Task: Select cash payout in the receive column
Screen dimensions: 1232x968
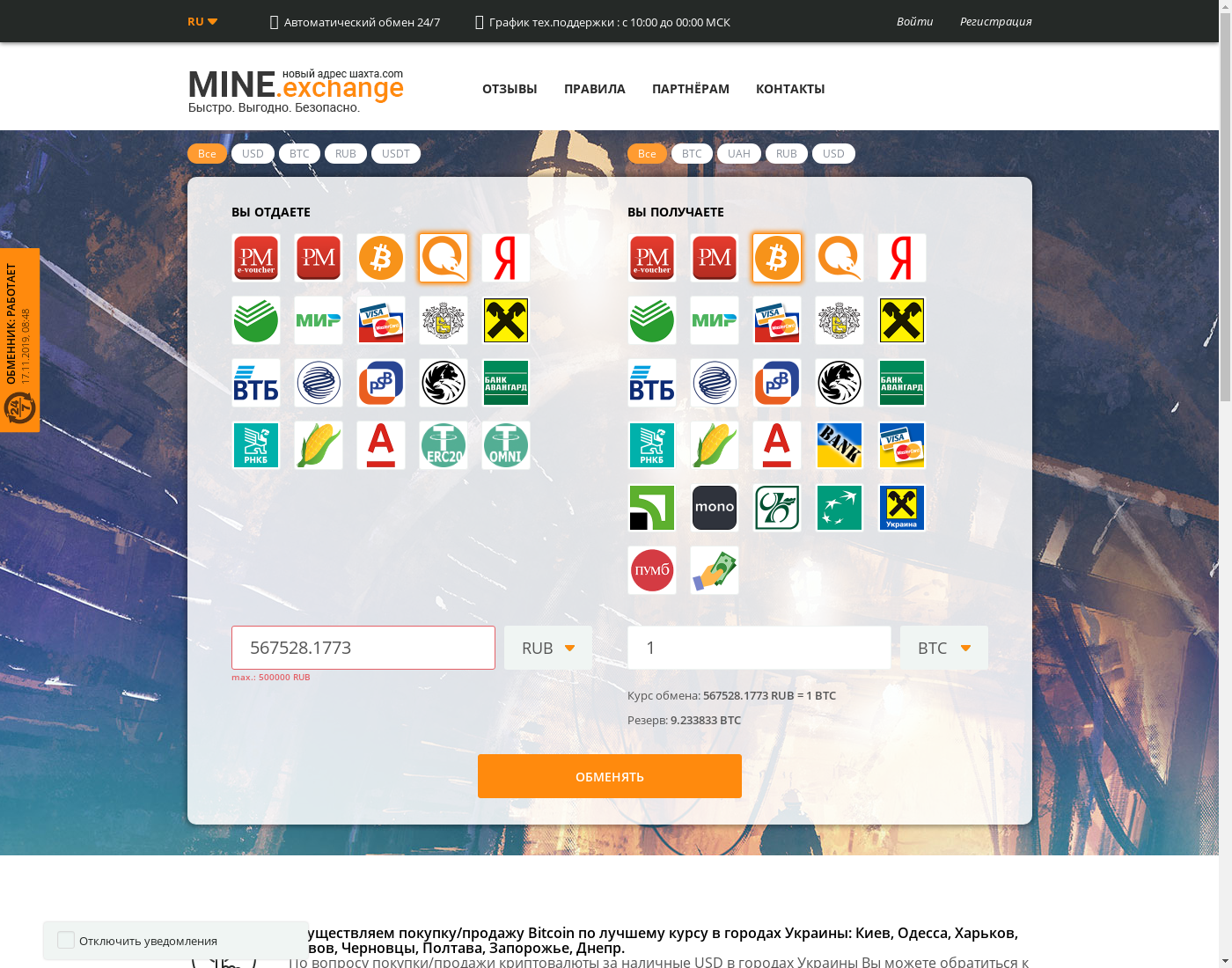Action: tap(715, 570)
